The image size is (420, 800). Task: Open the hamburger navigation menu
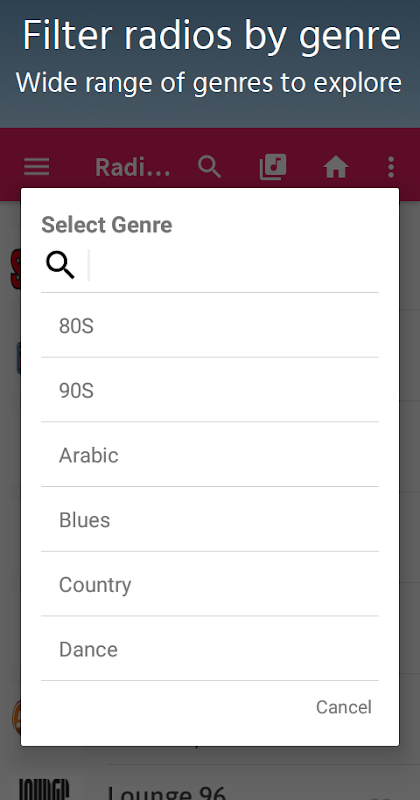click(37, 167)
